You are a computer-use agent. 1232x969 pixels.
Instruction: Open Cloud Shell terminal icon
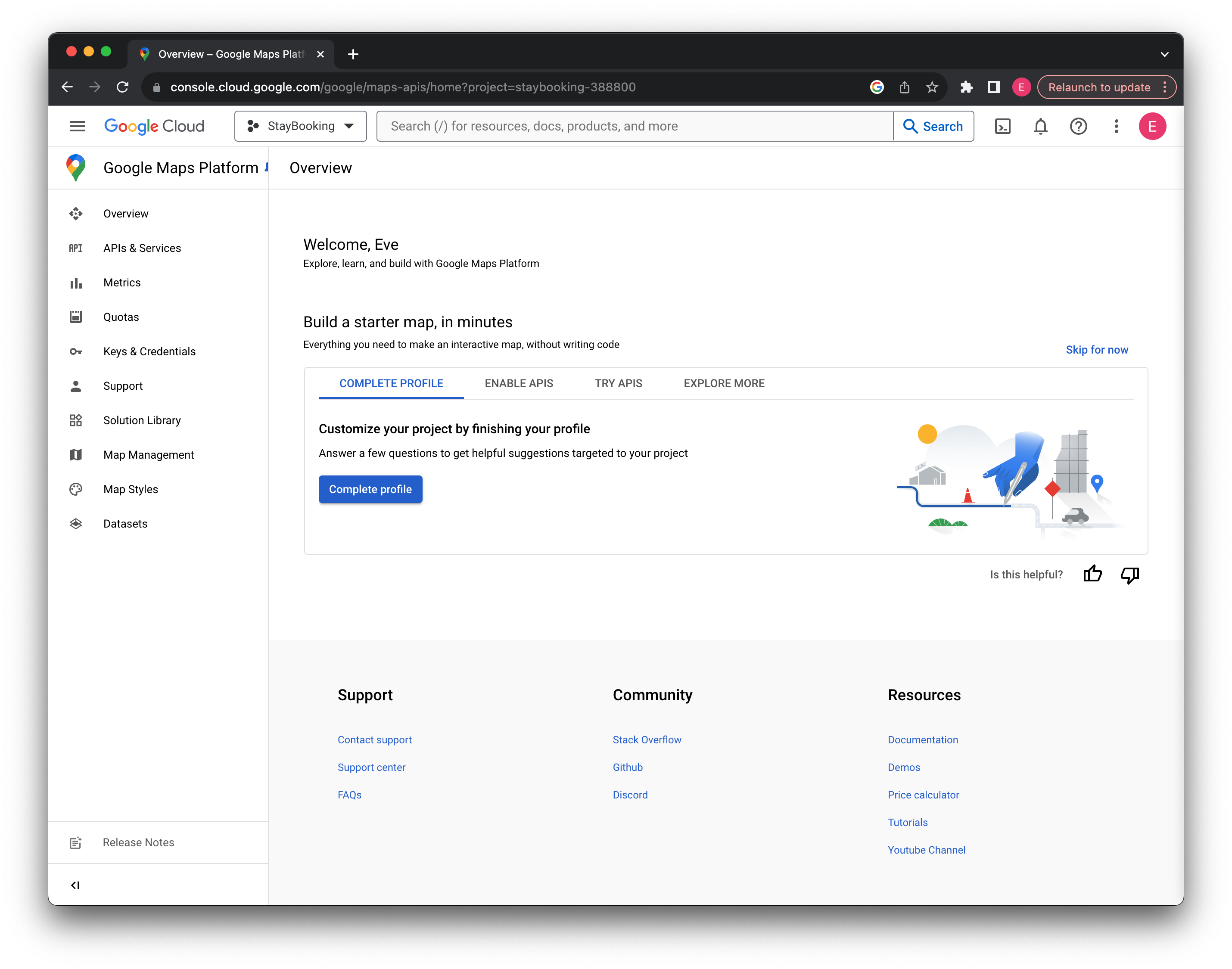[x=1003, y=126]
